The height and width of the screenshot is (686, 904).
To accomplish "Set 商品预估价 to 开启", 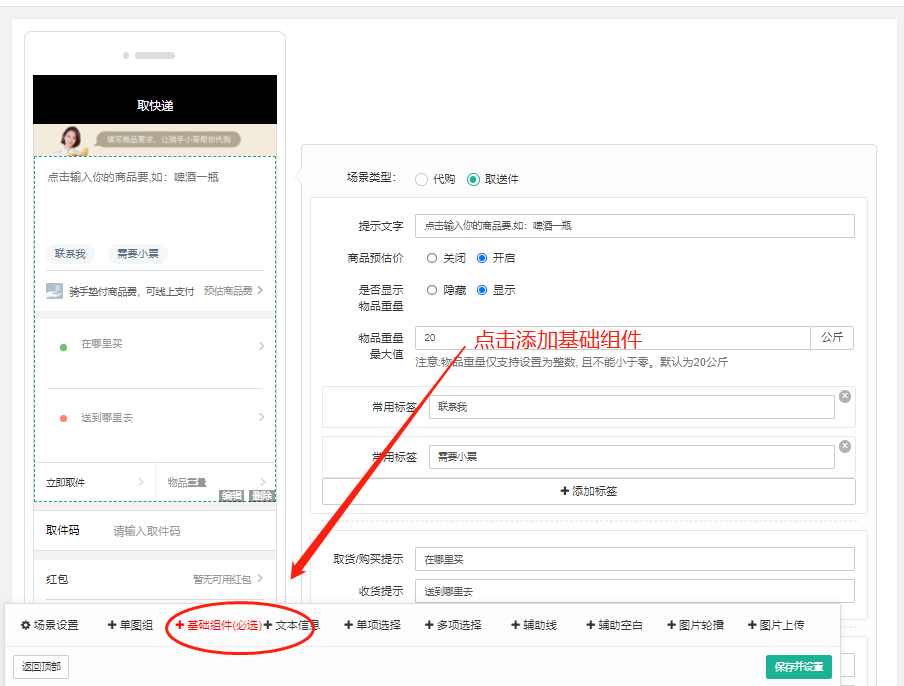I will coord(482,258).
